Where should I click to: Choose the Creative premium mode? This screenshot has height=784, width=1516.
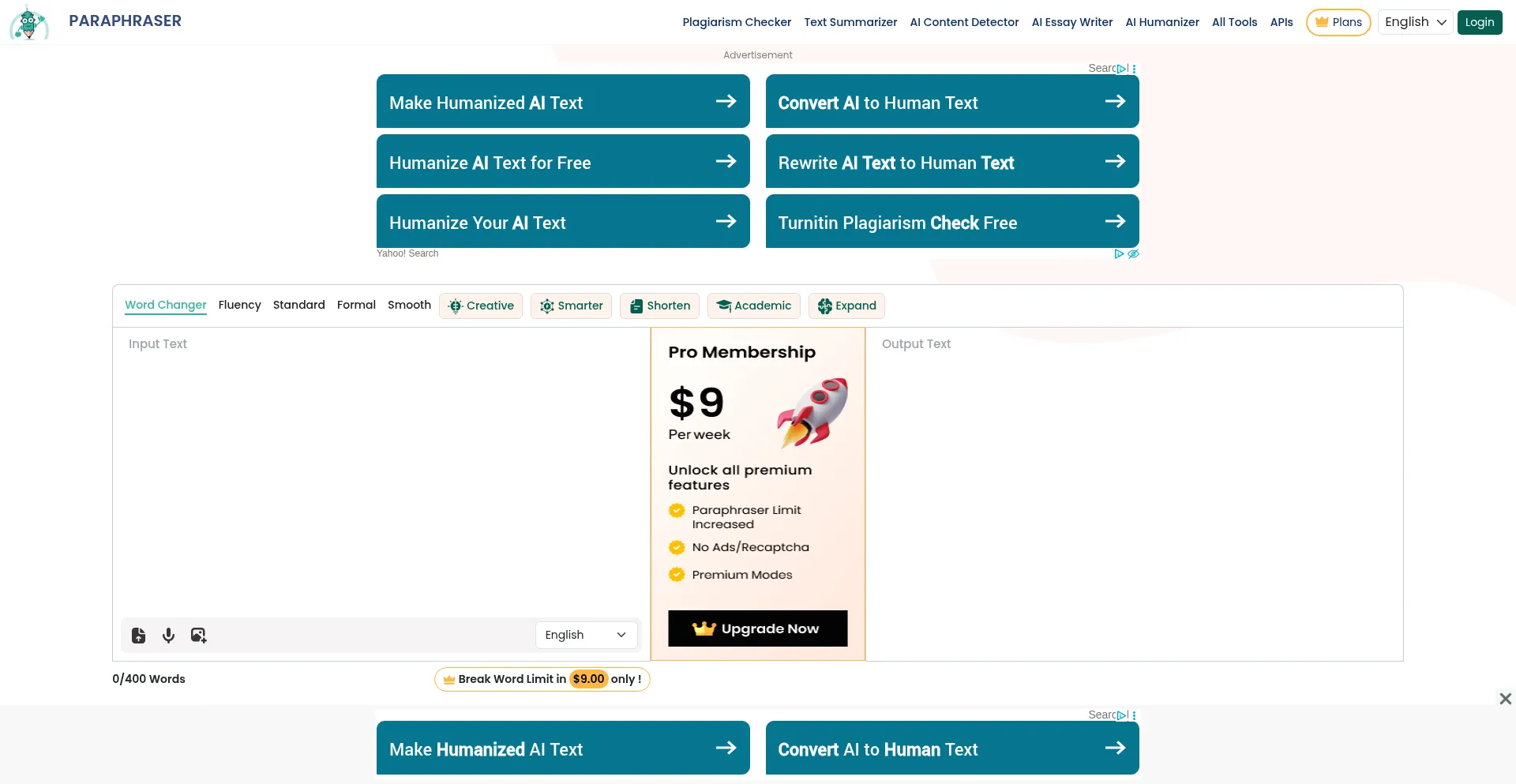481,306
